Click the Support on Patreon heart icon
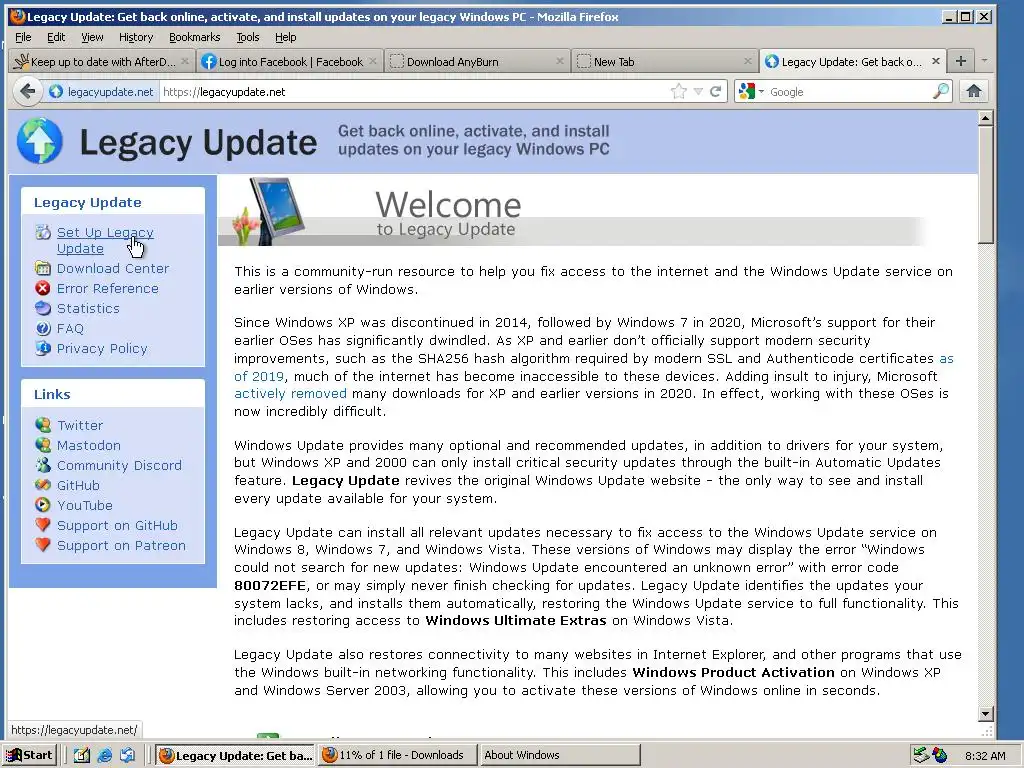 pyautogui.click(x=43, y=545)
